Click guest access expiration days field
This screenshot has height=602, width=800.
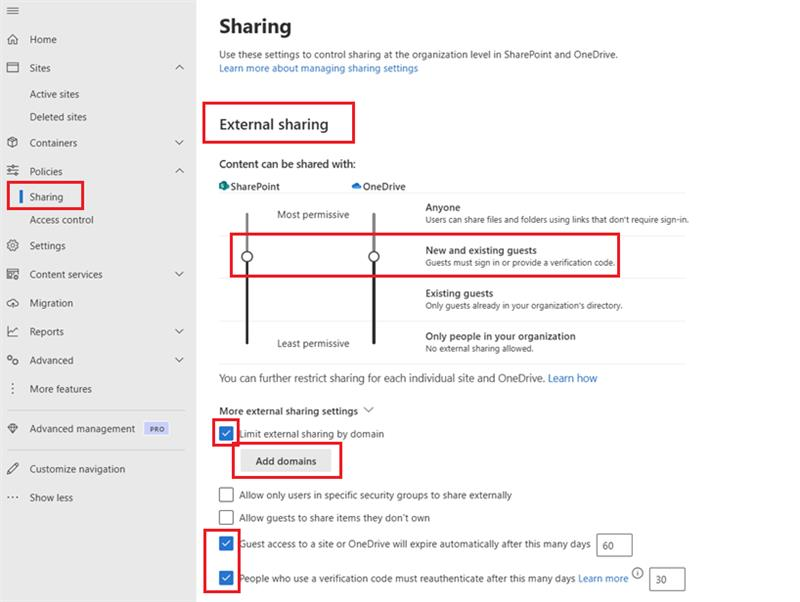click(x=614, y=545)
